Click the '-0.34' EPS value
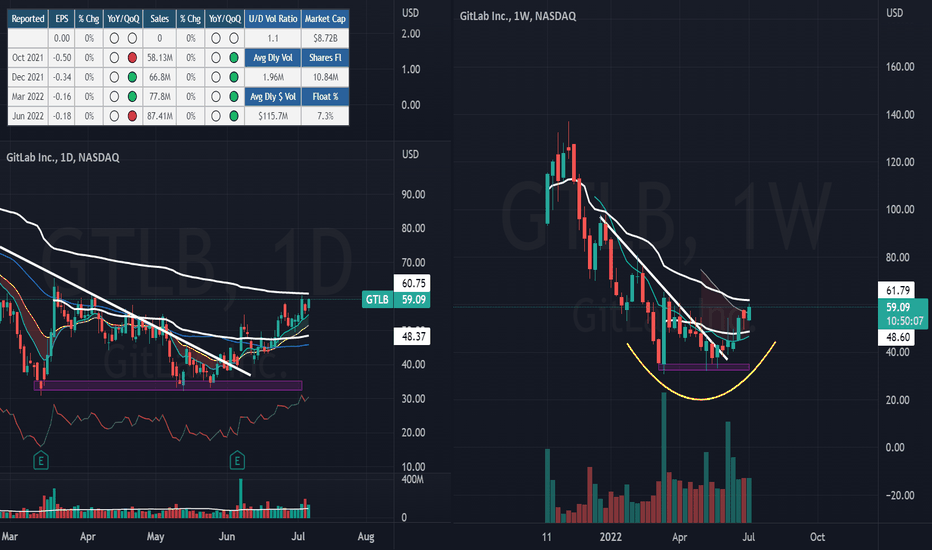 coord(62,77)
